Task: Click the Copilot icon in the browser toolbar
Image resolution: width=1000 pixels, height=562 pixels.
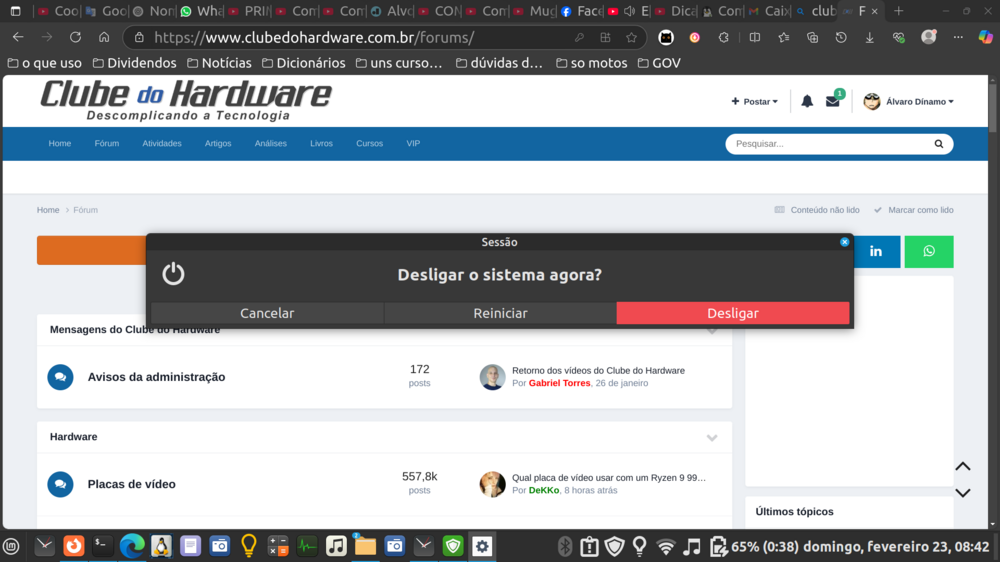Action: pyautogui.click(x=985, y=37)
